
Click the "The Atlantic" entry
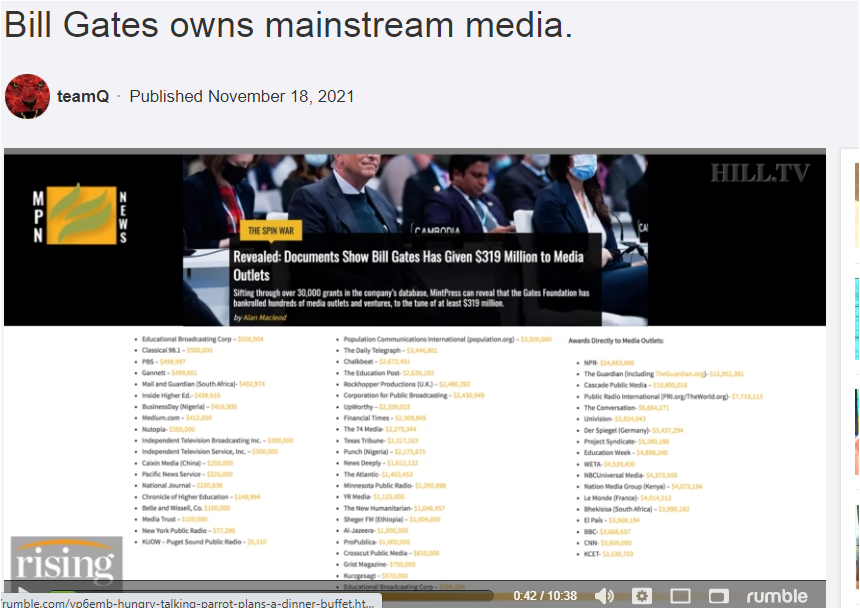378,475
